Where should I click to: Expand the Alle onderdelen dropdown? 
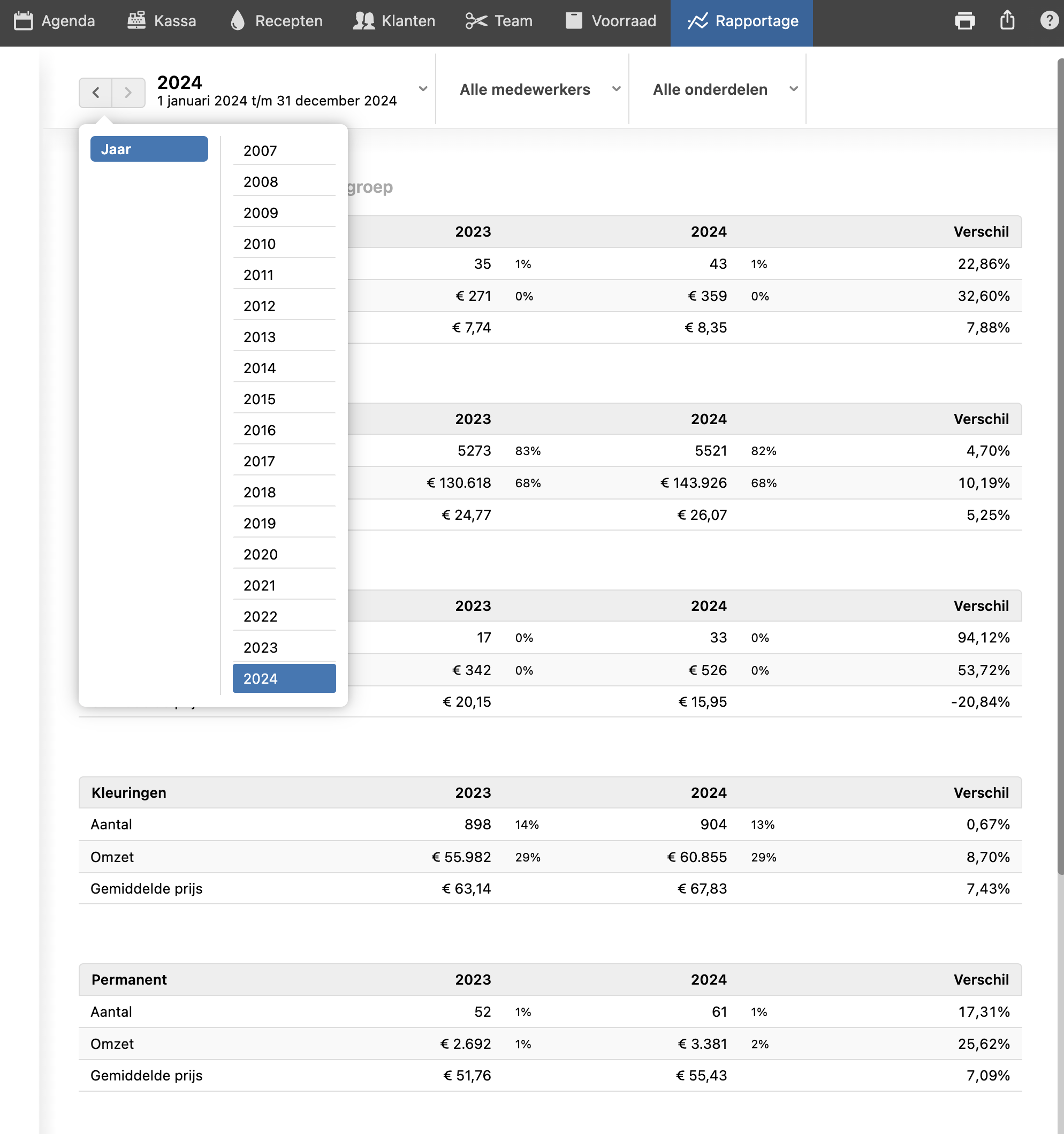coord(793,89)
